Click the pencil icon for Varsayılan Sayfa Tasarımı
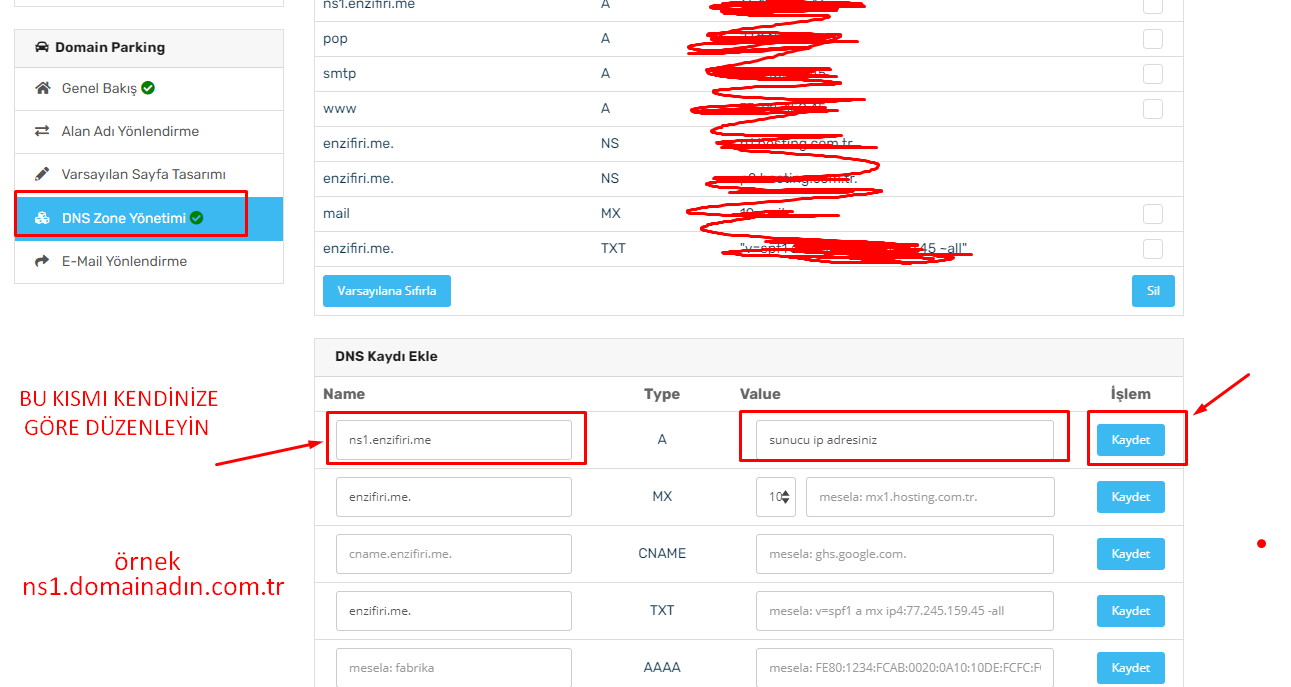1291x687 pixels. coord(41,172)
